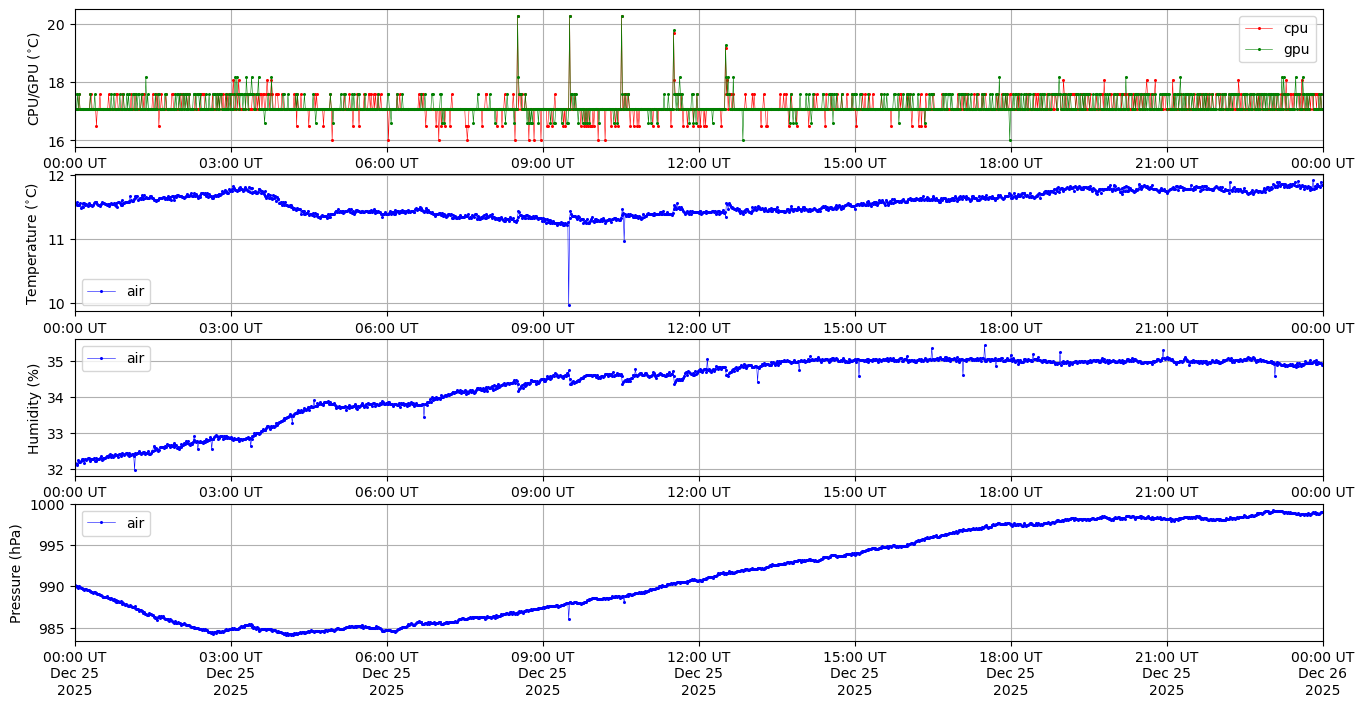Click the "CPU/GPU (°C)" y-axis label
1364x707 pixels.
click(x=33, y=79)
